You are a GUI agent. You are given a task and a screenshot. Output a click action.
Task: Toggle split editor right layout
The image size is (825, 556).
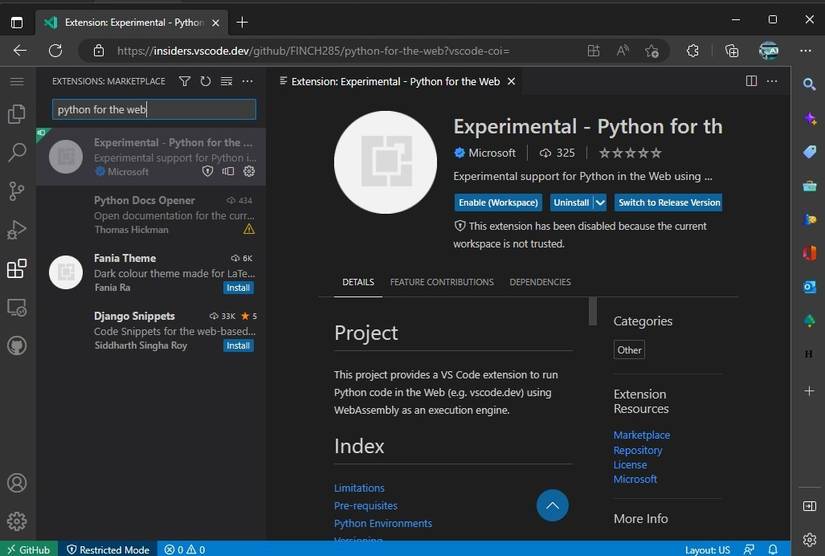pyautogui.click(x=751, y=81)
